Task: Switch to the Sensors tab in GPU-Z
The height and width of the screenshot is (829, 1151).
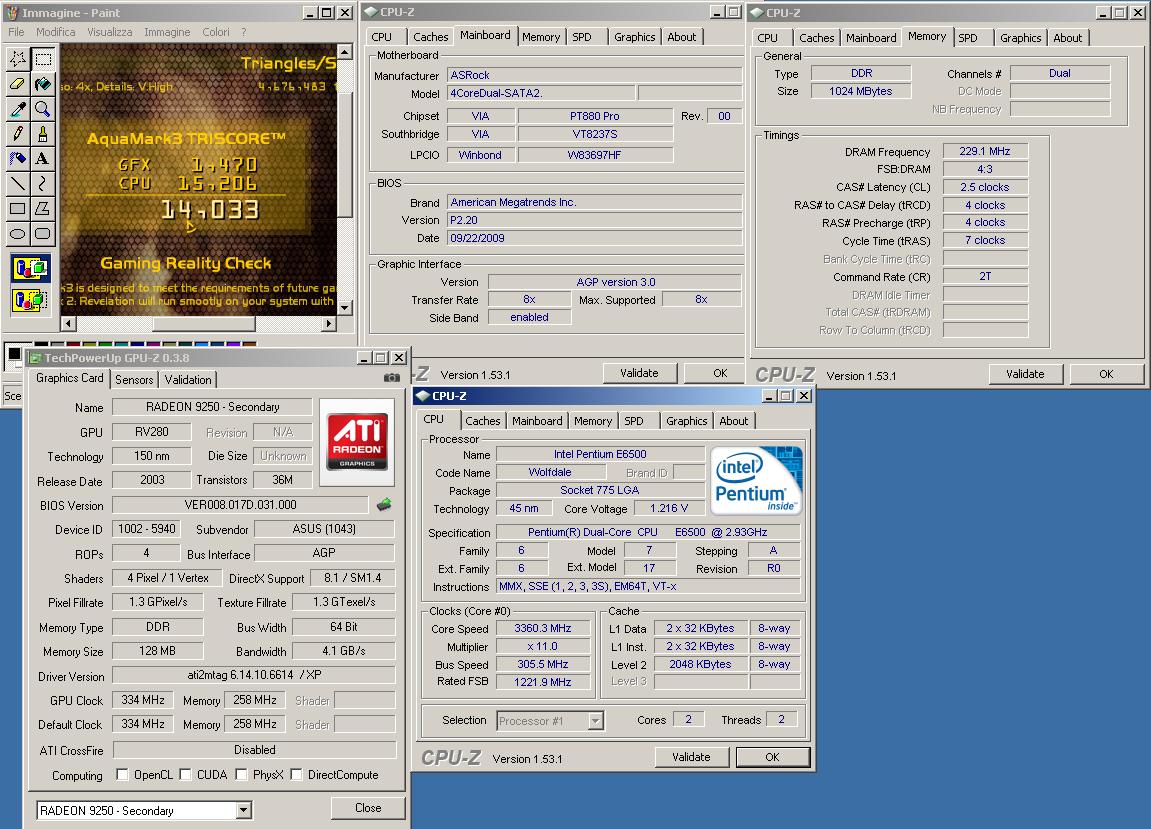Action: point(134,380)
